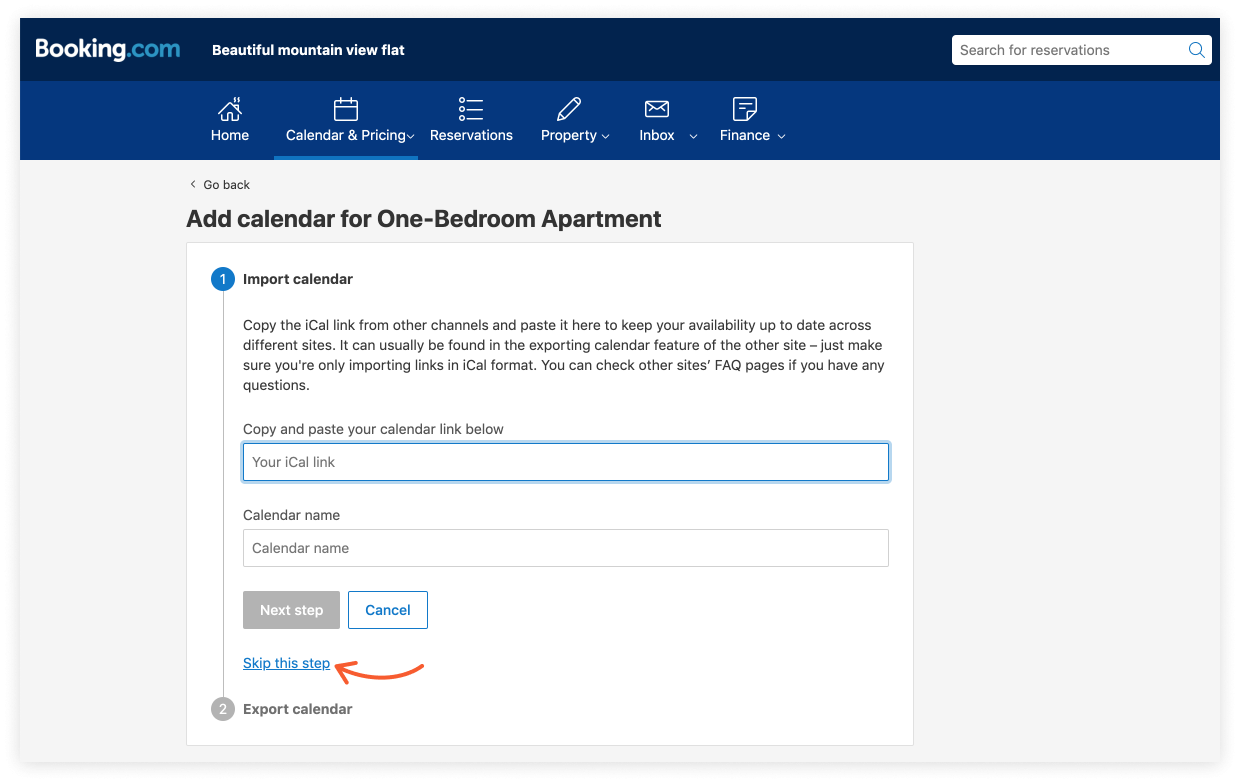Screen dimensions: 1240x784
Task: Click the Home house icon
Action: pos(230,109)
